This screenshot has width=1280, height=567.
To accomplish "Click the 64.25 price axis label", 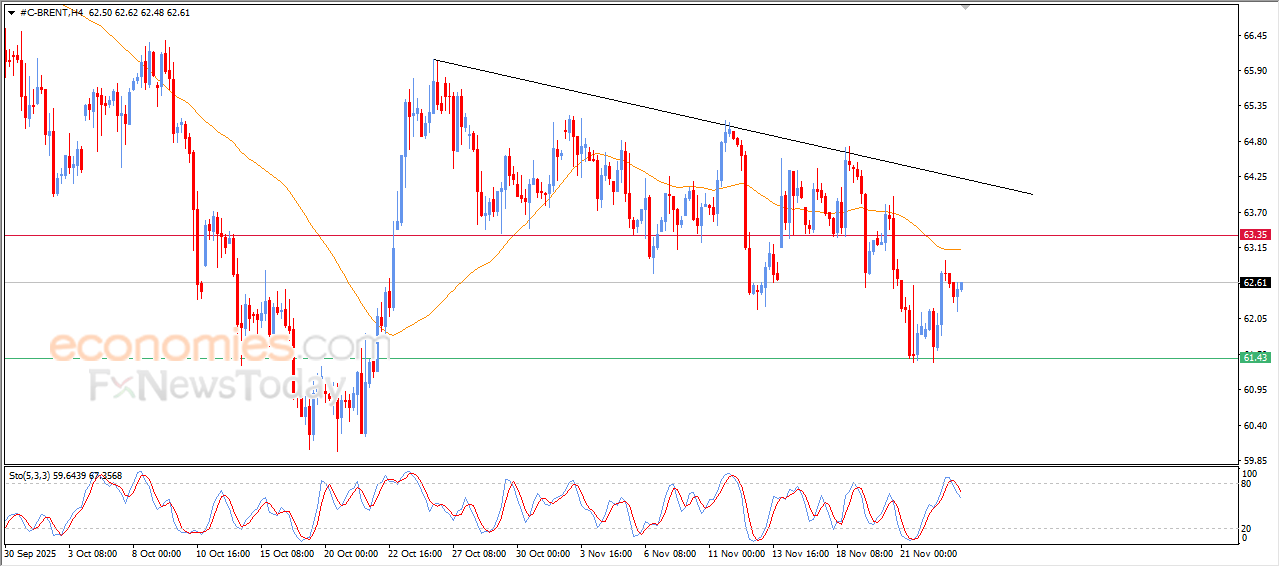I will 1255,177.
